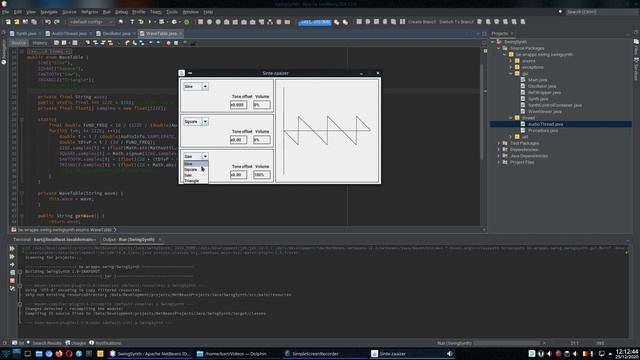This screenshot has height=360, width=640.
Task: Click second oscillator Volume field
Action: click(x=262, y=140)
